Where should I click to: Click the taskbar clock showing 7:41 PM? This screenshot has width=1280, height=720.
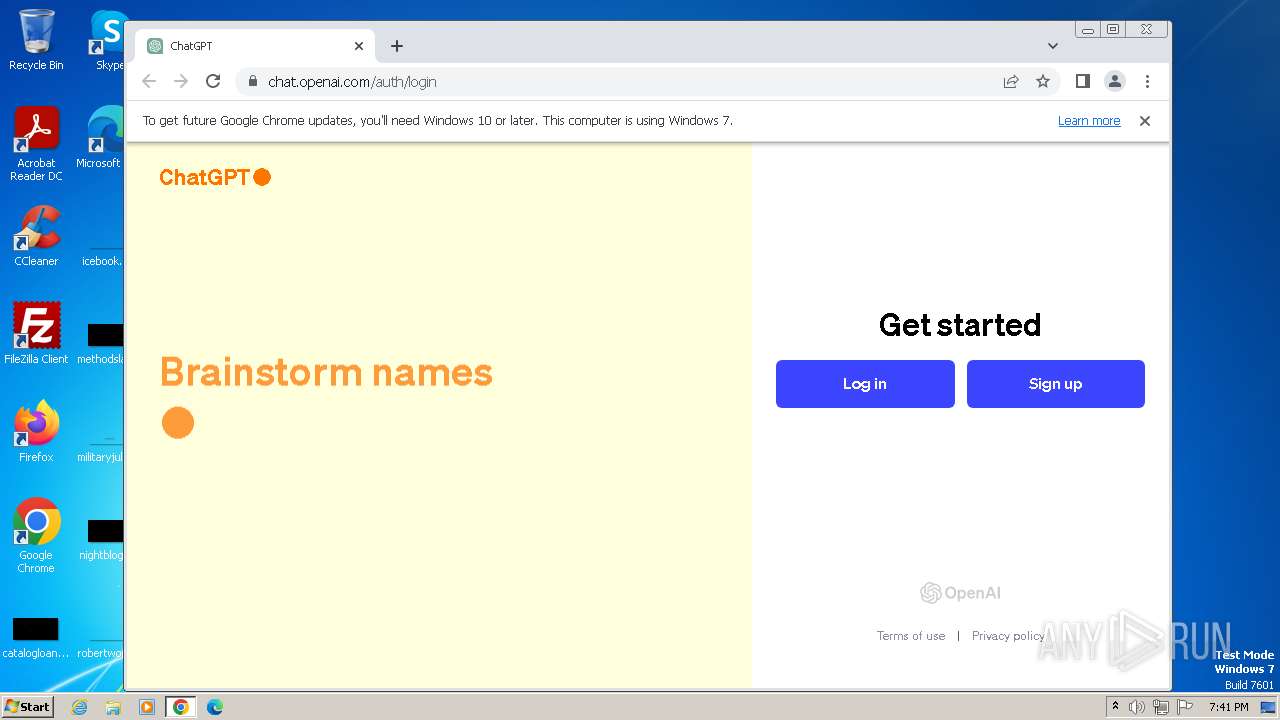(x=1228, y=707)
